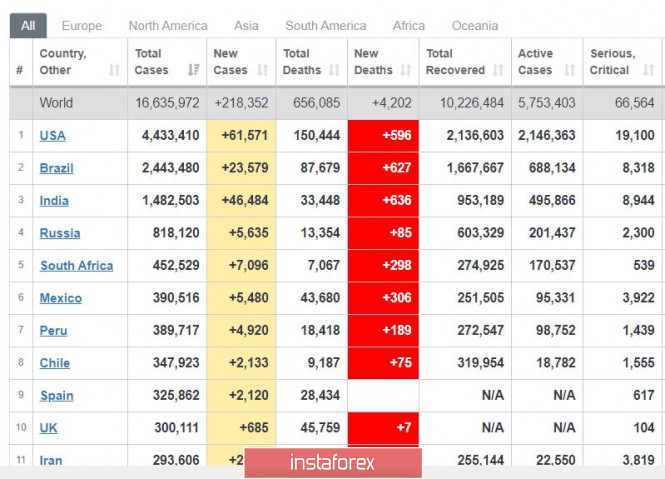Open the North America tab
Screen dimensions: 665x479
click(x=168, y=25)
